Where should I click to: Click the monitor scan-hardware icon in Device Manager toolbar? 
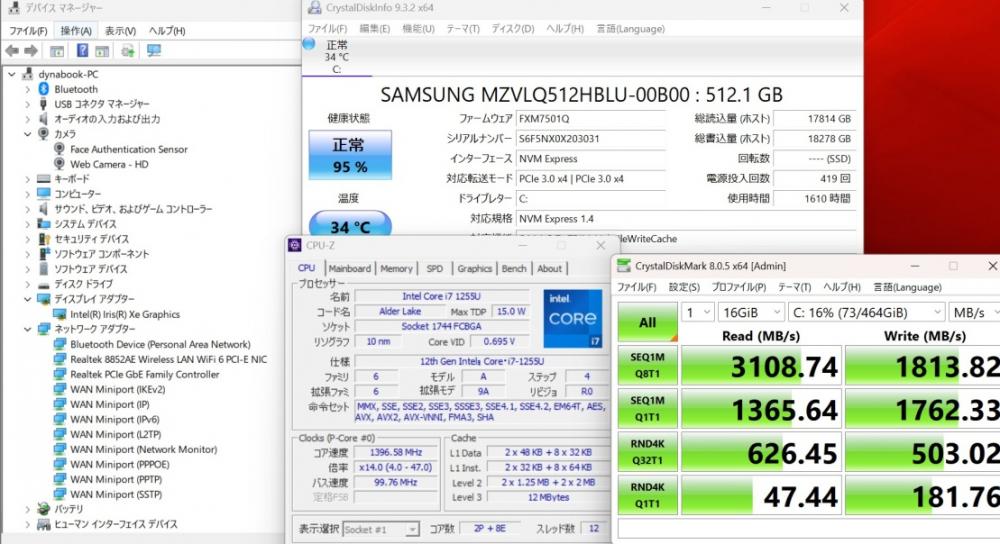click(x=154, y=50)
